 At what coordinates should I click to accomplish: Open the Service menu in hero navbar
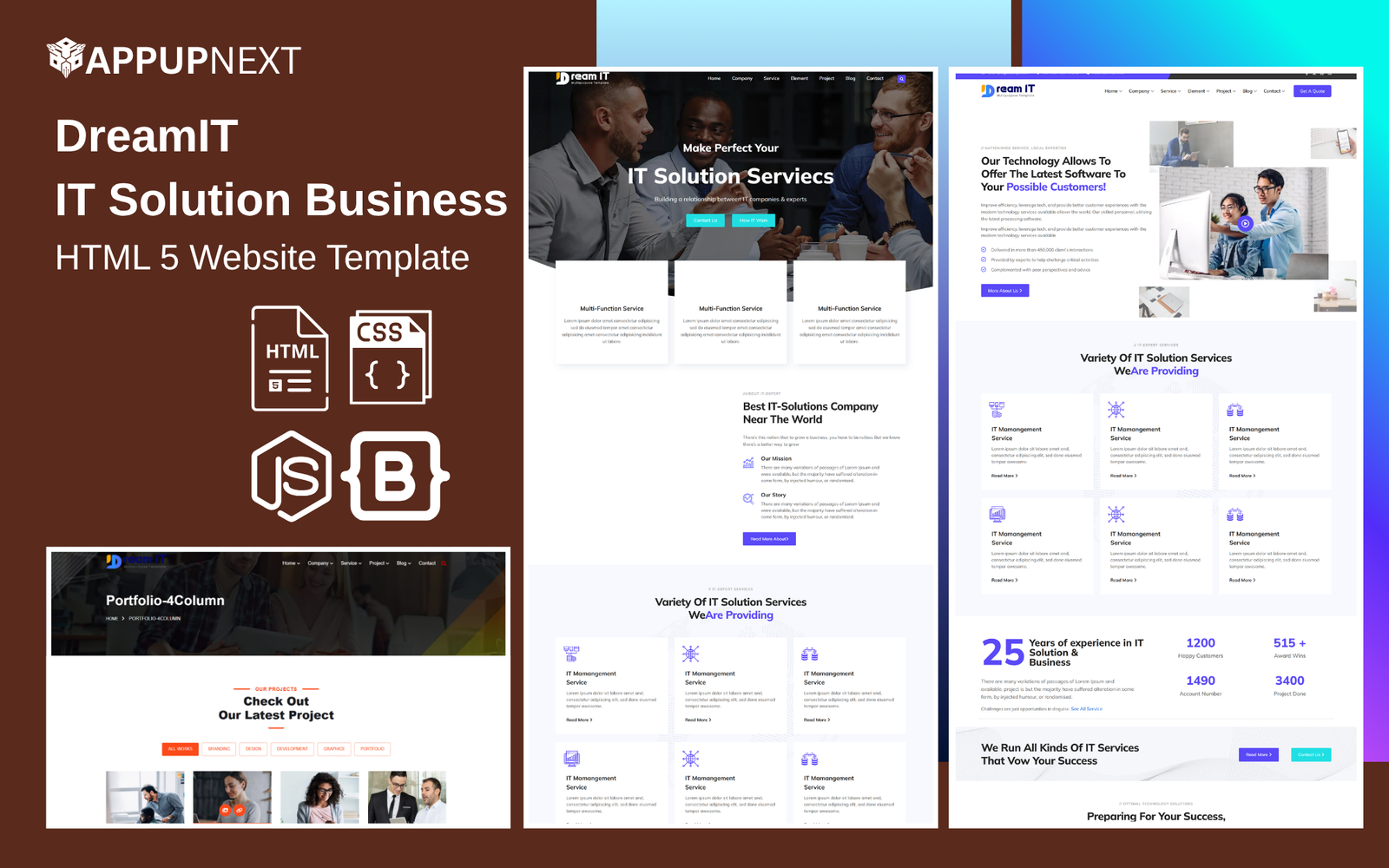tap(771, 79)
